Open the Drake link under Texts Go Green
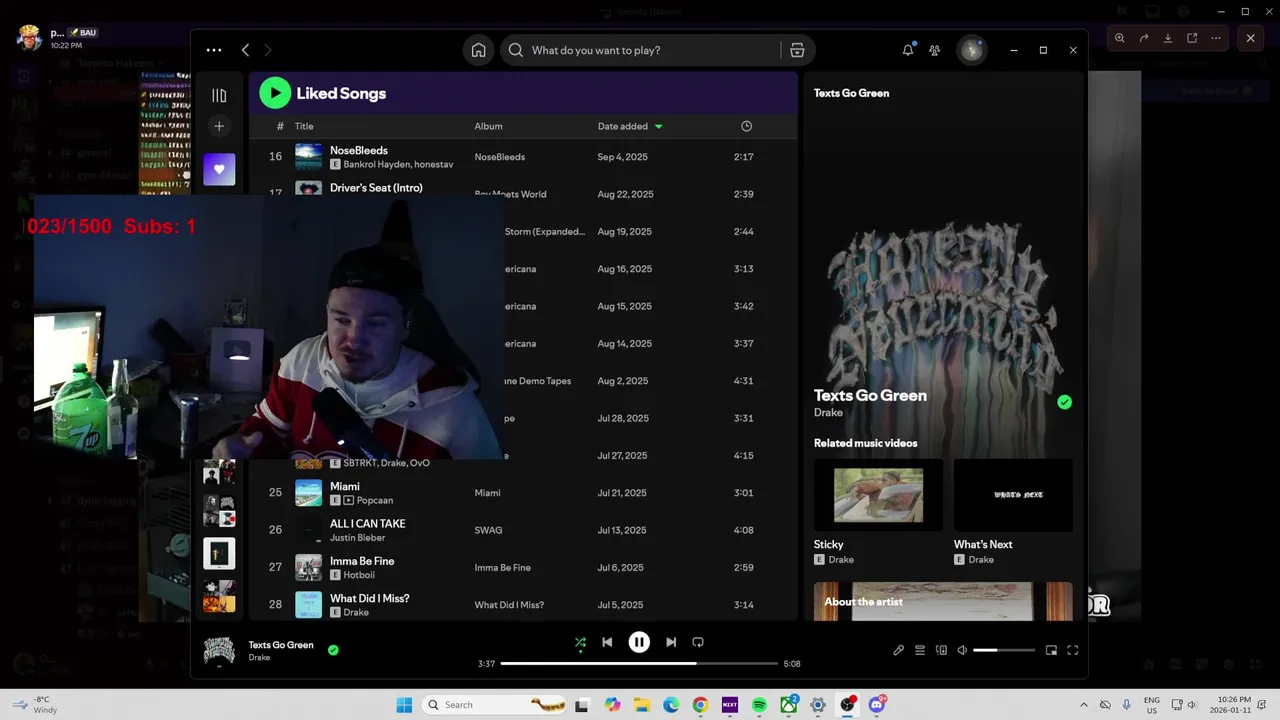Viewport: 1280px width, 720px height. click(x=828, y=412)
